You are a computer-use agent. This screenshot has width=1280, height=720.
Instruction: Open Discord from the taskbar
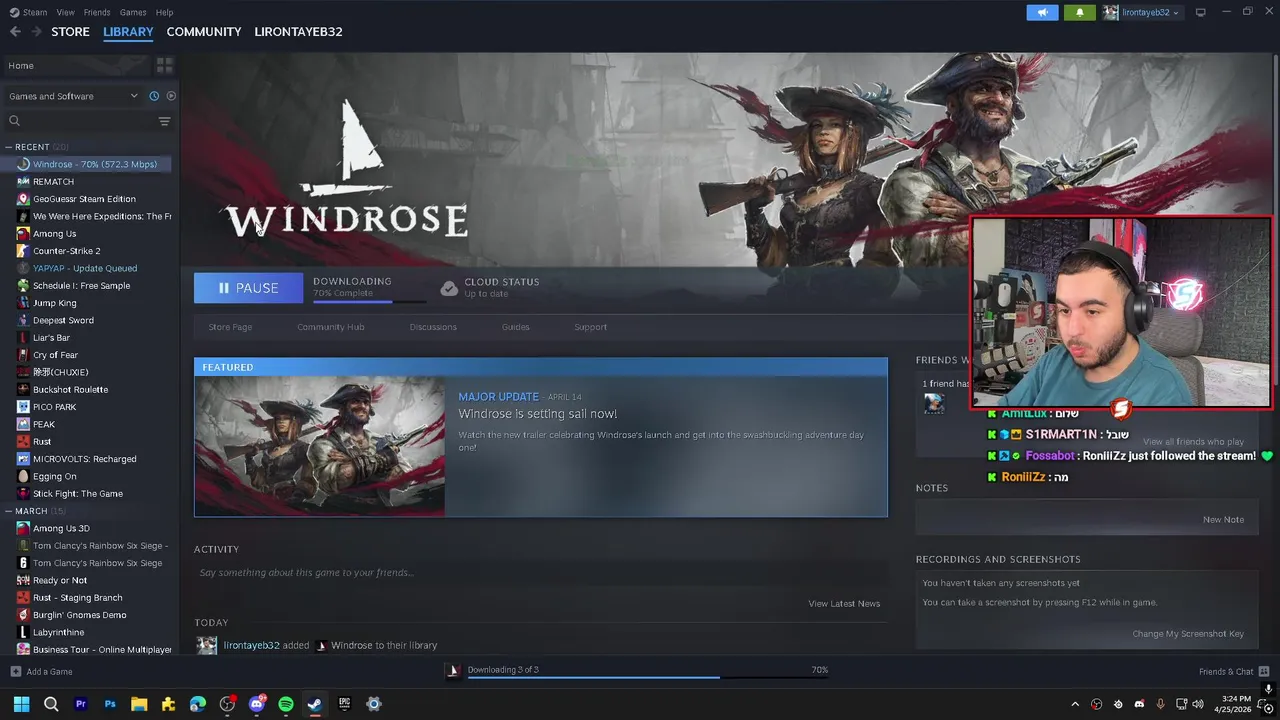(257, 704)
